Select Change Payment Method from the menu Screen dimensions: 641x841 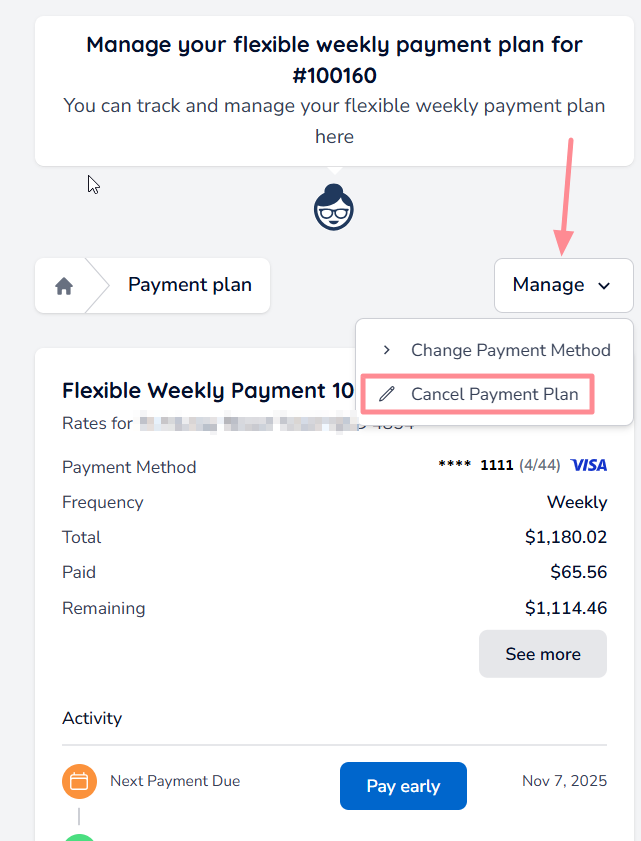click(x=510, y=350)
